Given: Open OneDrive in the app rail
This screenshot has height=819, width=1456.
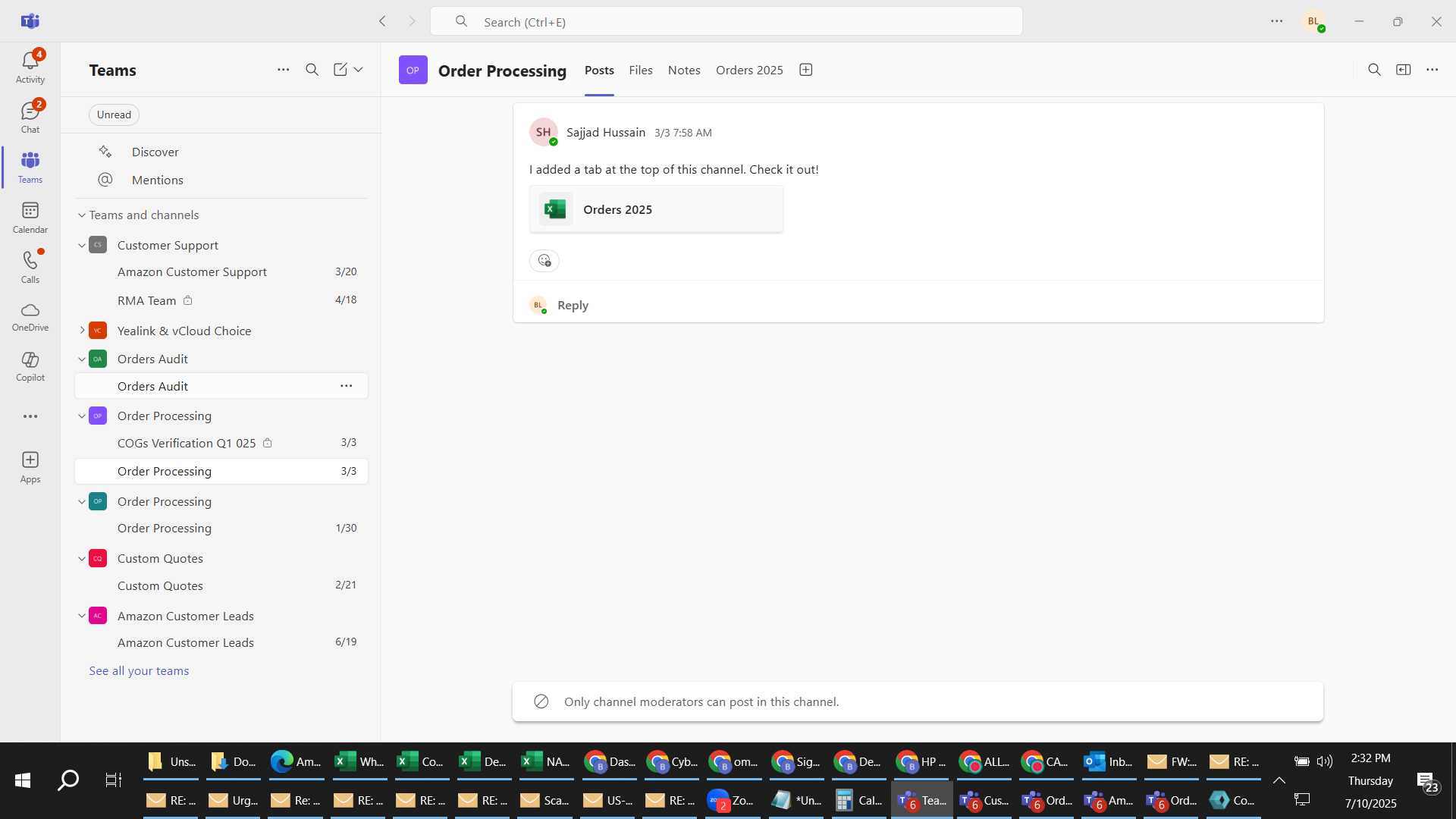Looking at the screenshot, I should [x=30, y=317].
